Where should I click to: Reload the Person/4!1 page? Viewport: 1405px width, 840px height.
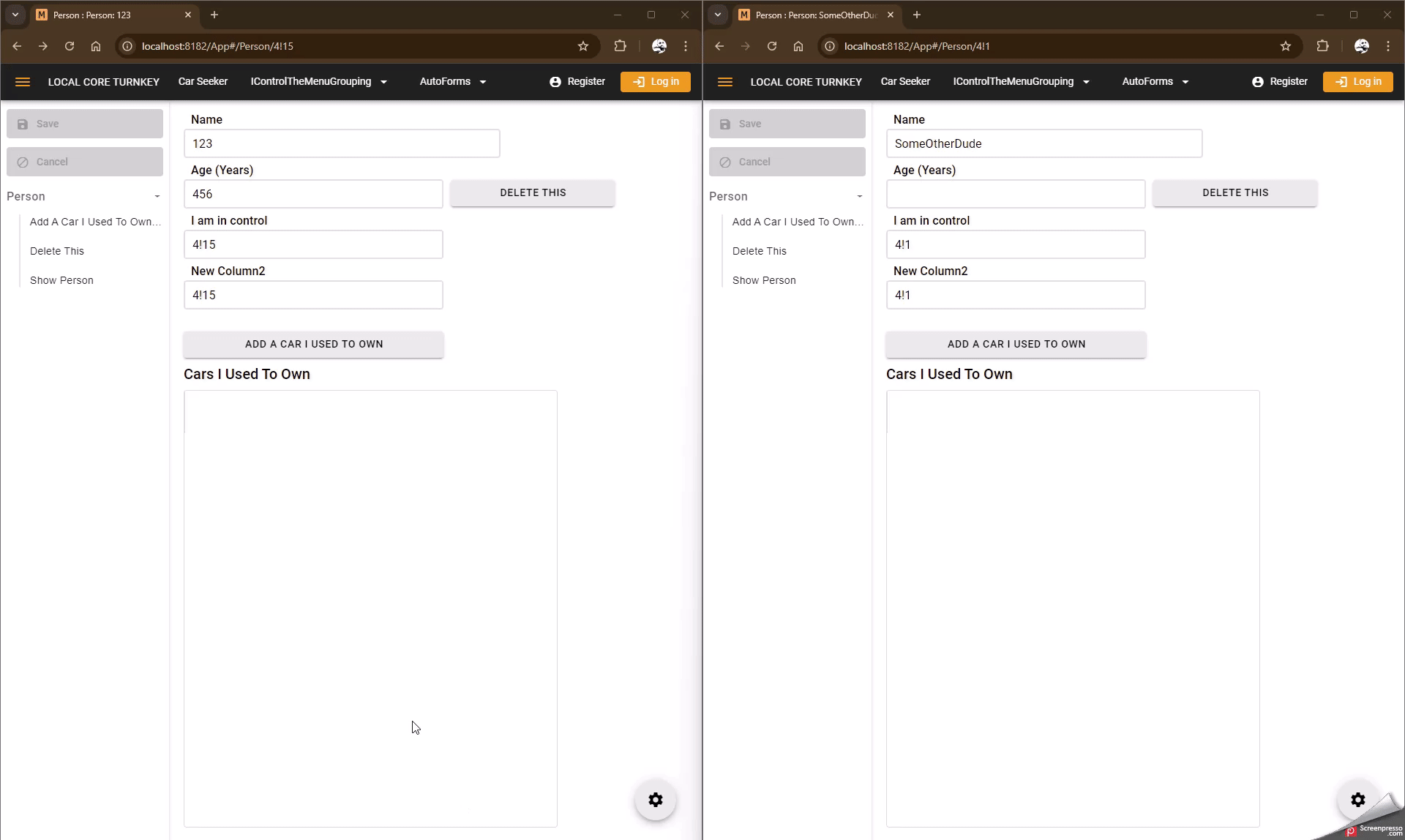[x=772, y=46]
